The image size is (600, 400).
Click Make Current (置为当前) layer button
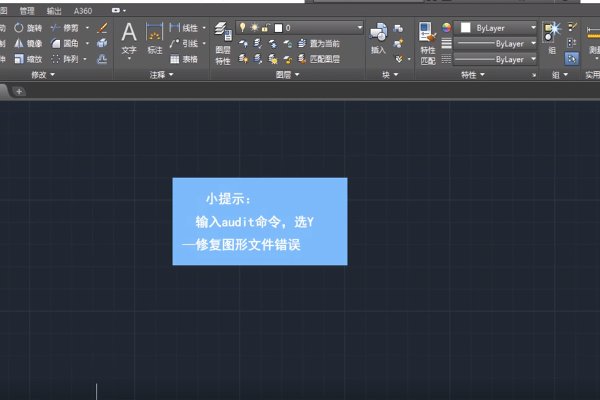(319, 43)
